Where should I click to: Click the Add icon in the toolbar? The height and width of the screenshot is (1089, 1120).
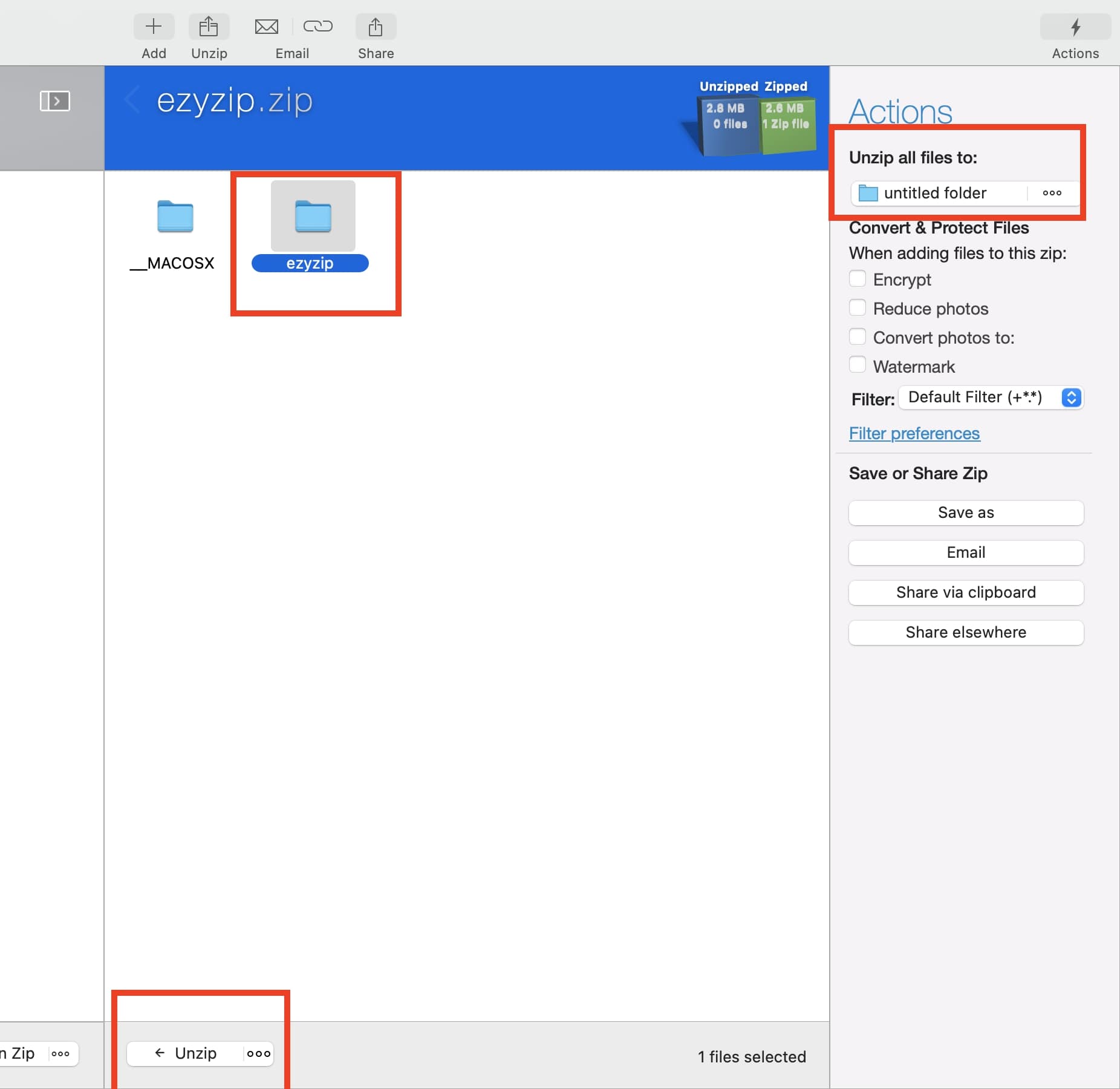click(154, 27)
